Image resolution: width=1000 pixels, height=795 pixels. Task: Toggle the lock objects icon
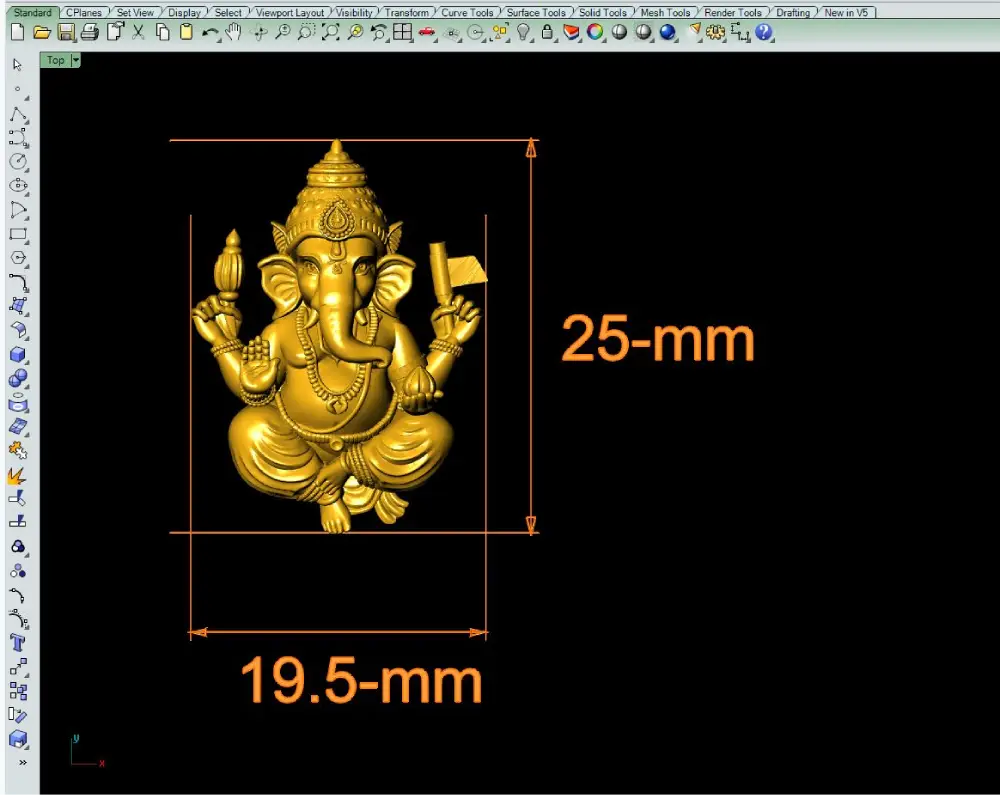547,32
